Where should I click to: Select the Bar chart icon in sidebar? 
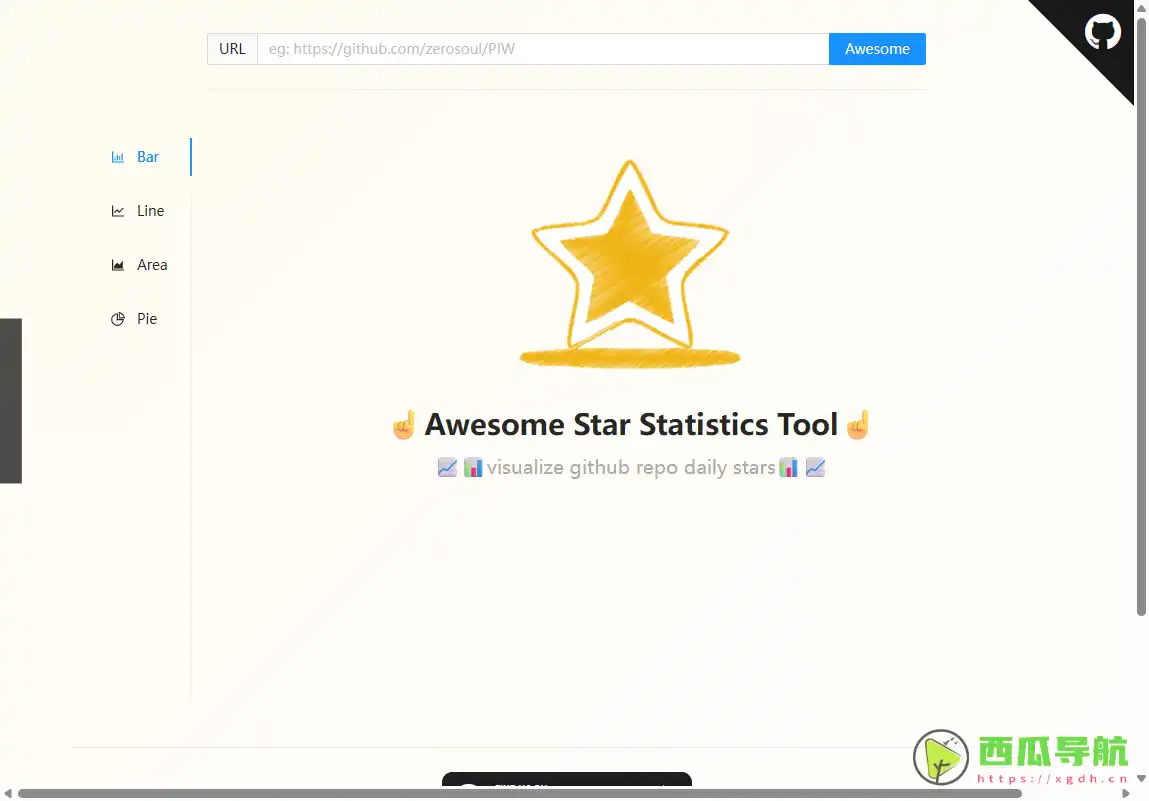117,157
